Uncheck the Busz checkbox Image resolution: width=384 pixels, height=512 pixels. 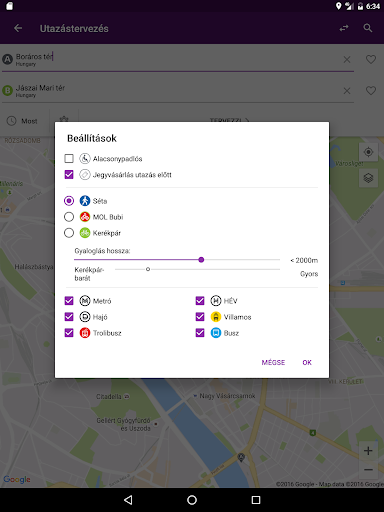[200, 333]
